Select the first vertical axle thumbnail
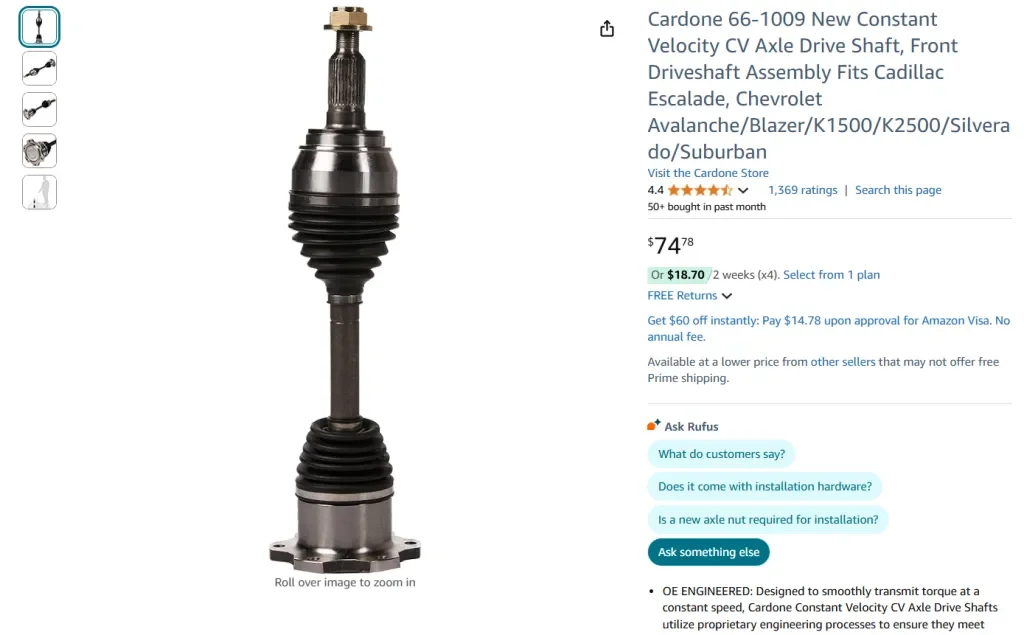The image size is (1024, 635). pyautogui.click(x=39, y=27)
